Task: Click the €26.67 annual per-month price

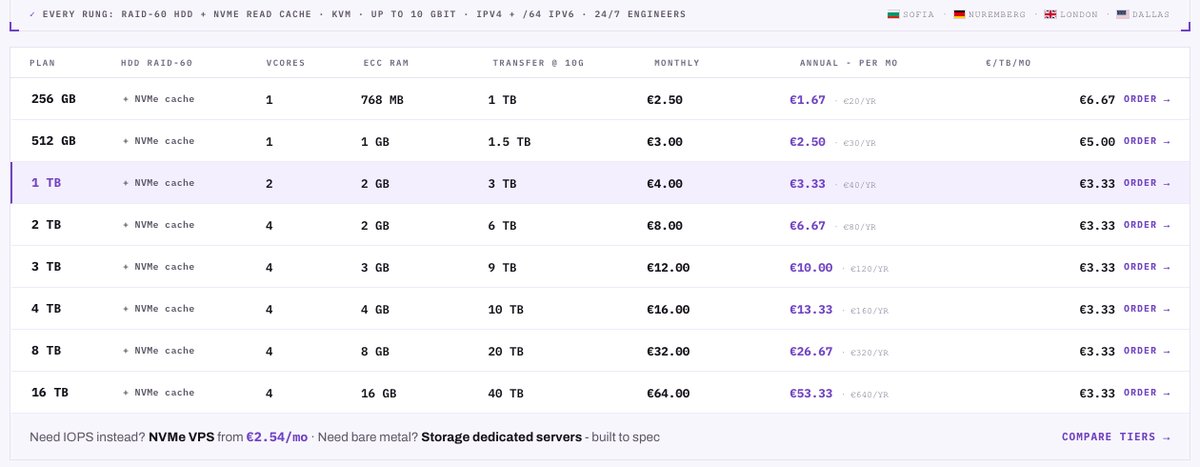Action: [x=811, y=351]
